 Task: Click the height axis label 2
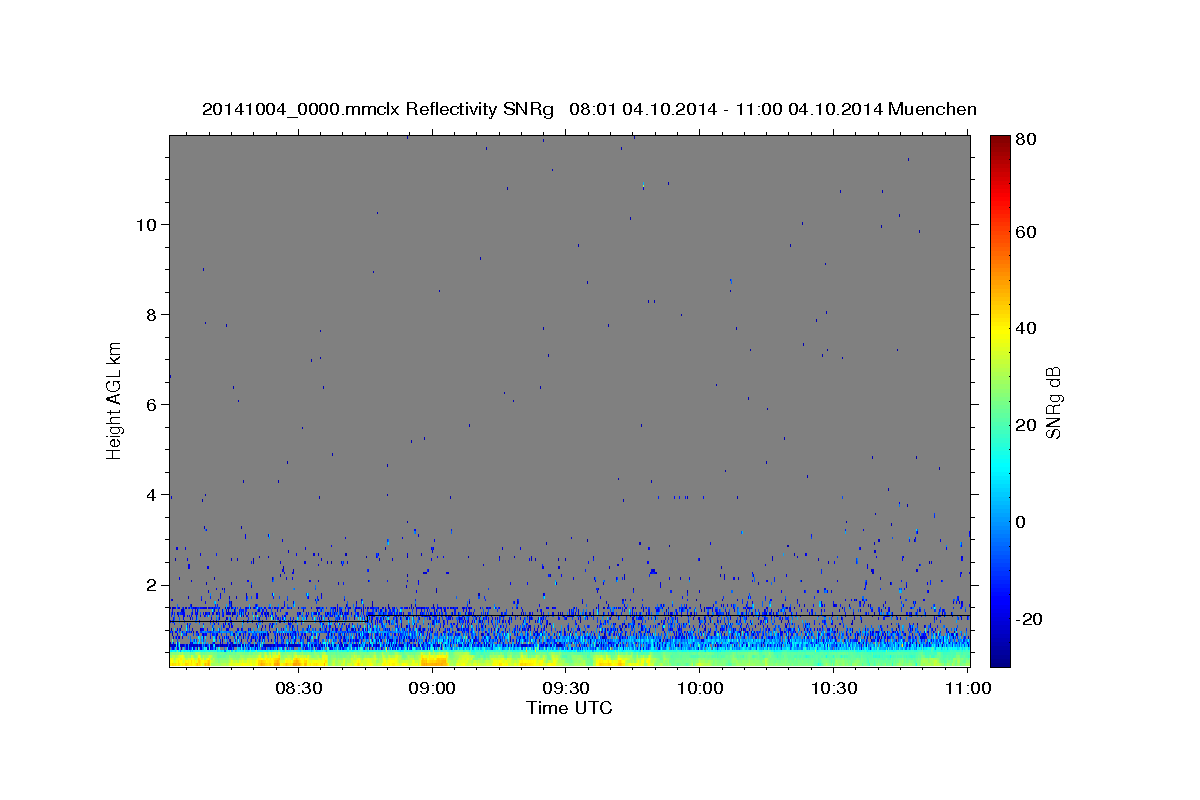point(151,585)
